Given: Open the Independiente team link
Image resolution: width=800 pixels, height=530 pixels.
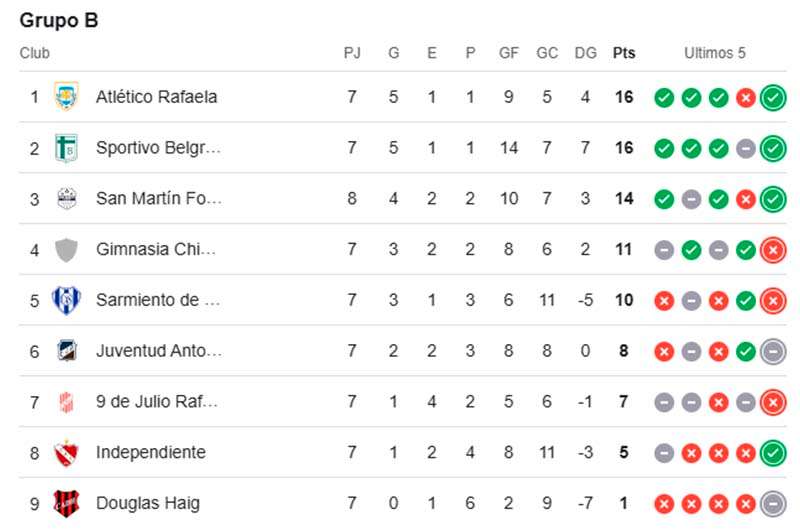Looking at the screenshot, I should [x=151, y=452].
